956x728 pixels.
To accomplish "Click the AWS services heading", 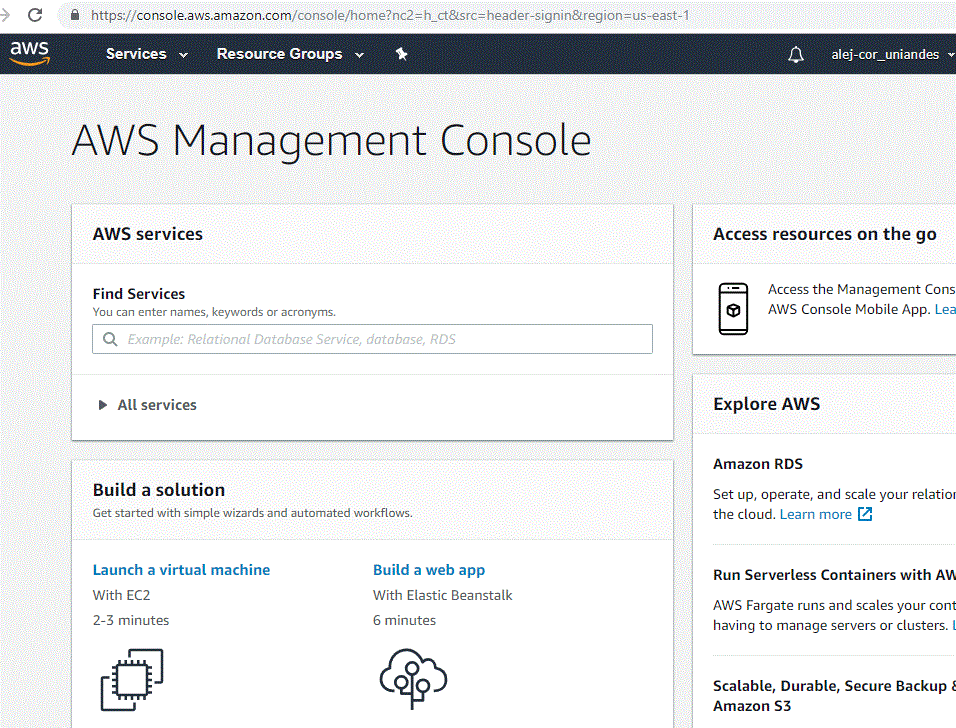I will (x=148, y=234).
